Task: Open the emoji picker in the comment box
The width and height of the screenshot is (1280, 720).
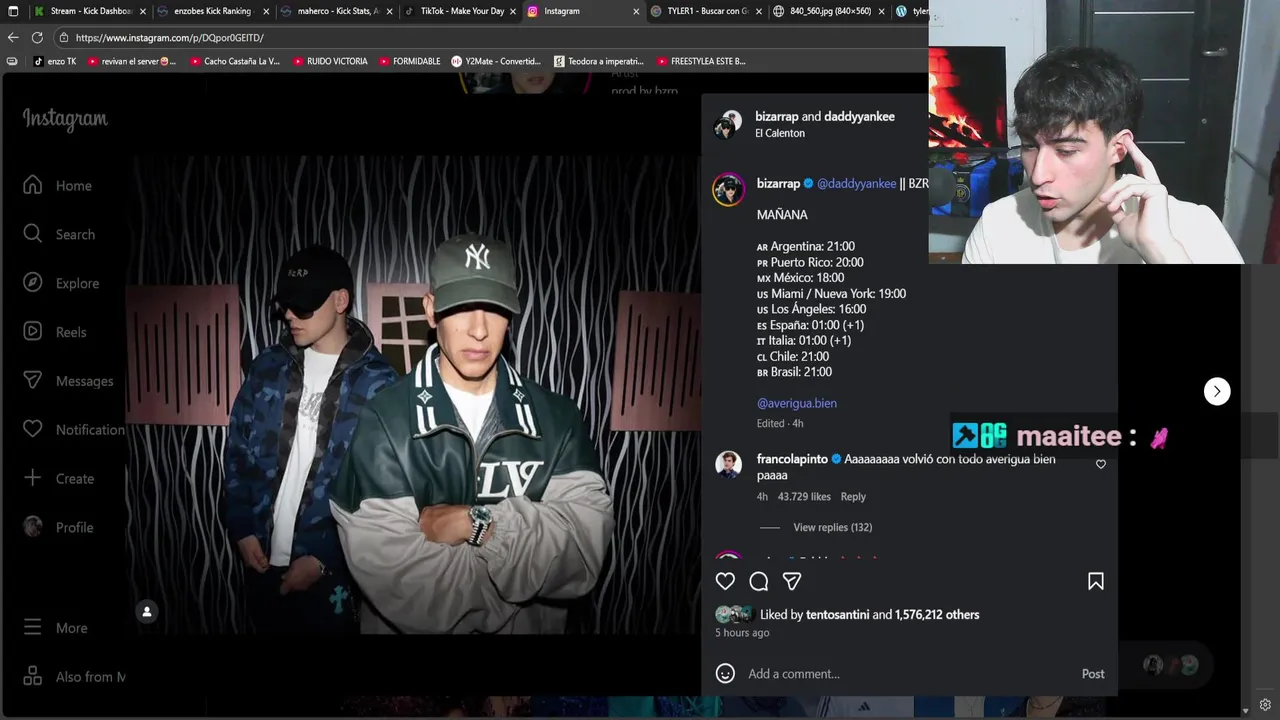Action: coord(725,674)
